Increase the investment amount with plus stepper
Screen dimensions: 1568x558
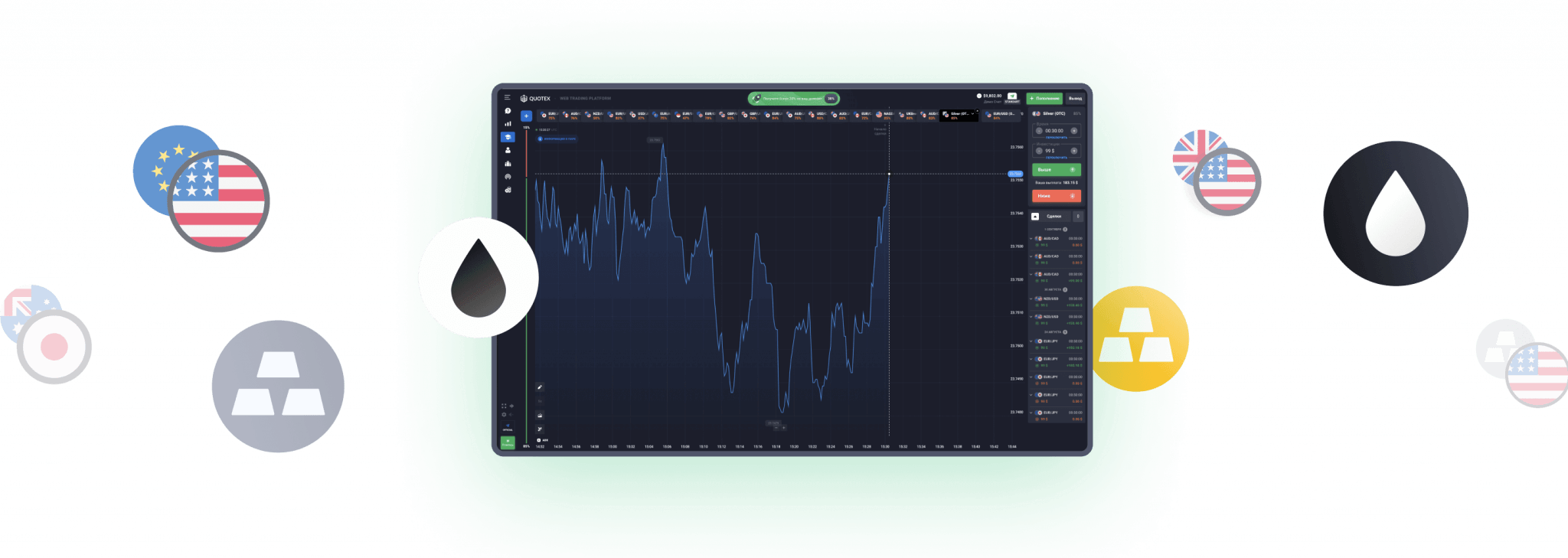click(1074, 151)
